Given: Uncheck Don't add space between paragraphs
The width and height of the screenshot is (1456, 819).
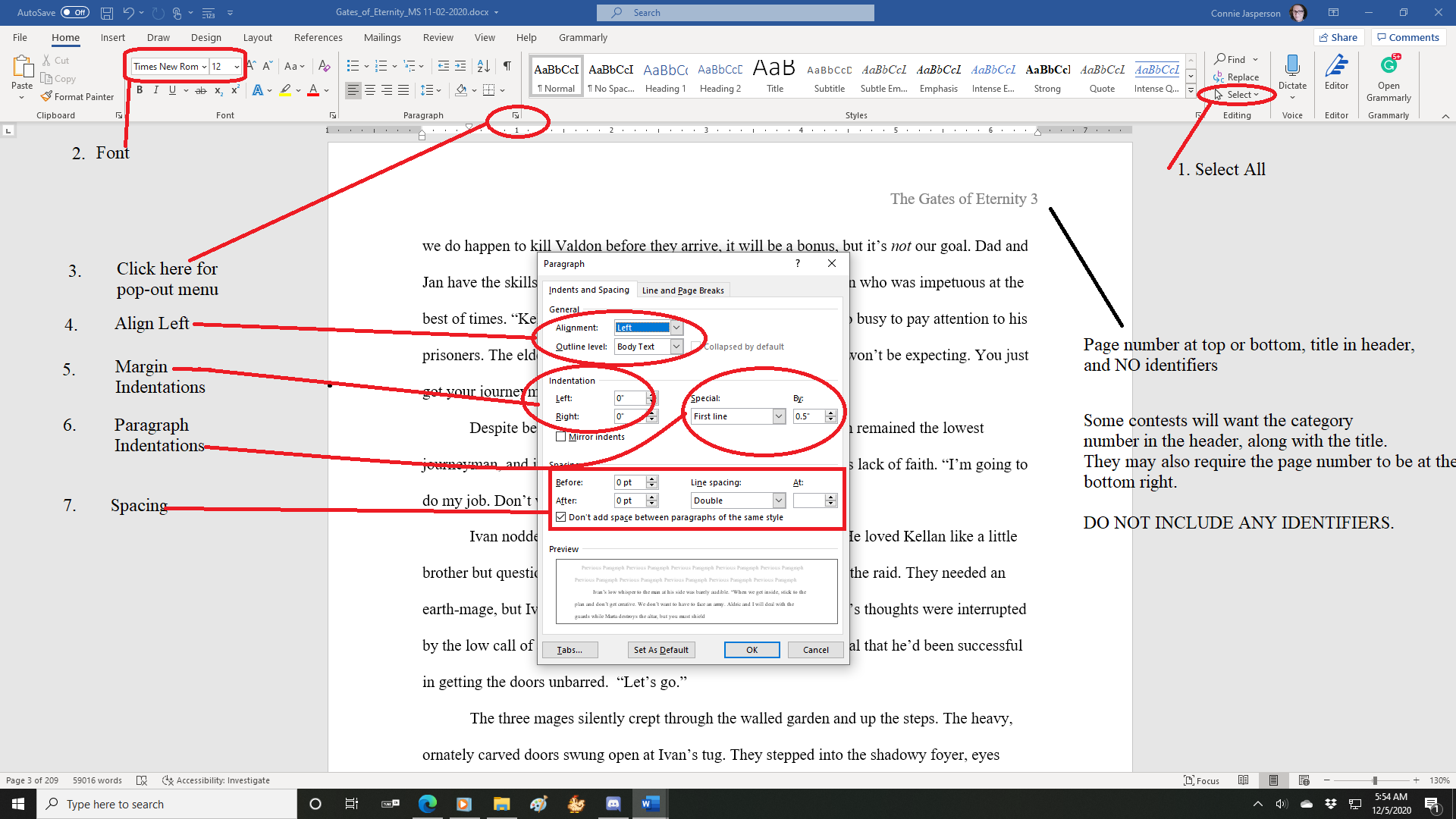Looking at the screenshot, I should point(561,517).
